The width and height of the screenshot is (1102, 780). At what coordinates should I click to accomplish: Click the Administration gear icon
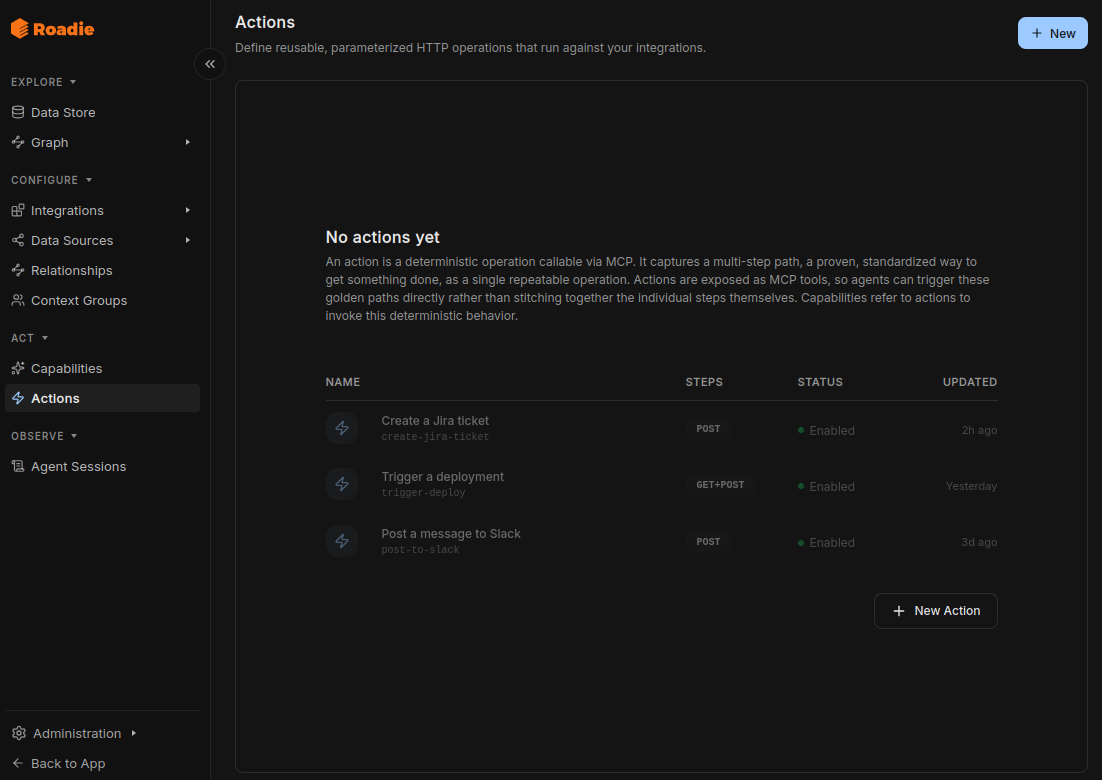tap(19, 734)
